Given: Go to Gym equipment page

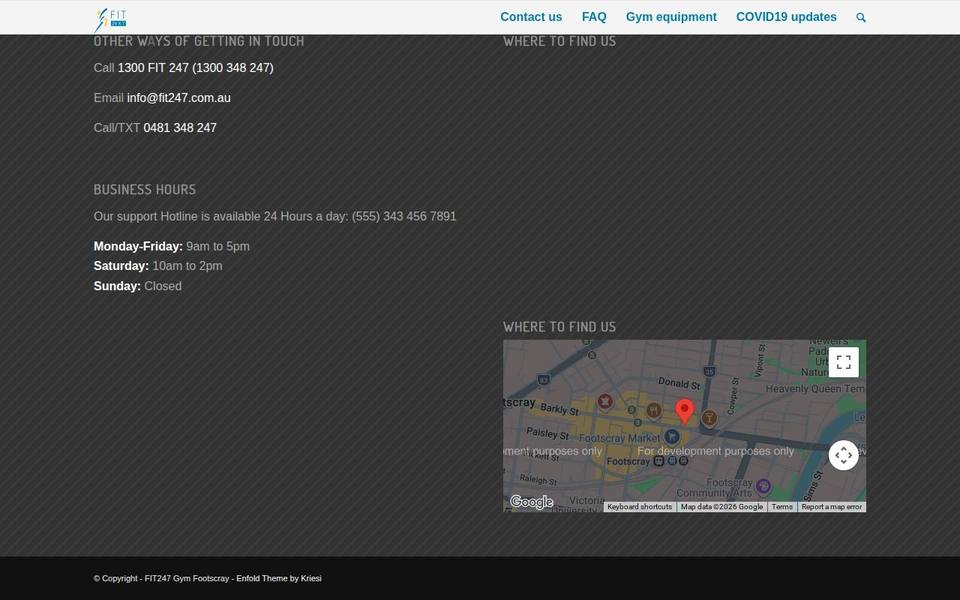Looking at the screenshot, I should (671, 17).
